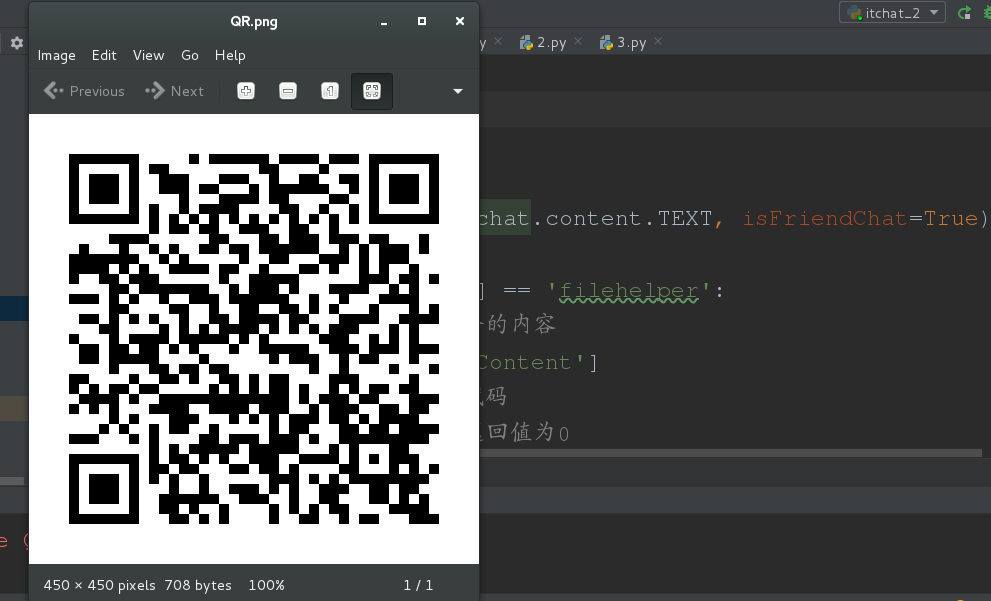991x601 pixels.
Task: Click the settings gear on the left edge
Action: (x=16, y=44)
